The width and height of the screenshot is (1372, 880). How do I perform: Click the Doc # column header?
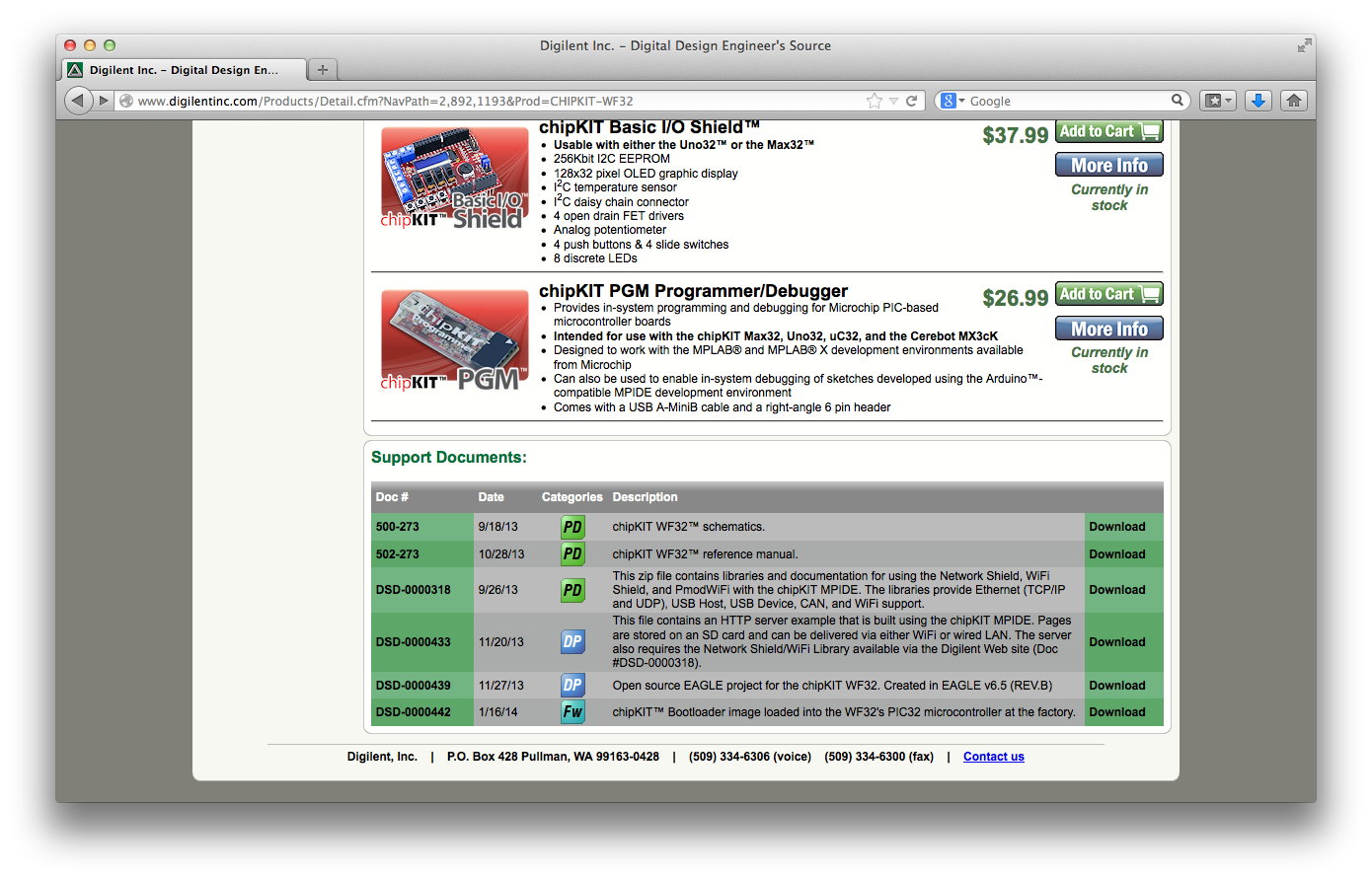tap(392, 497)
